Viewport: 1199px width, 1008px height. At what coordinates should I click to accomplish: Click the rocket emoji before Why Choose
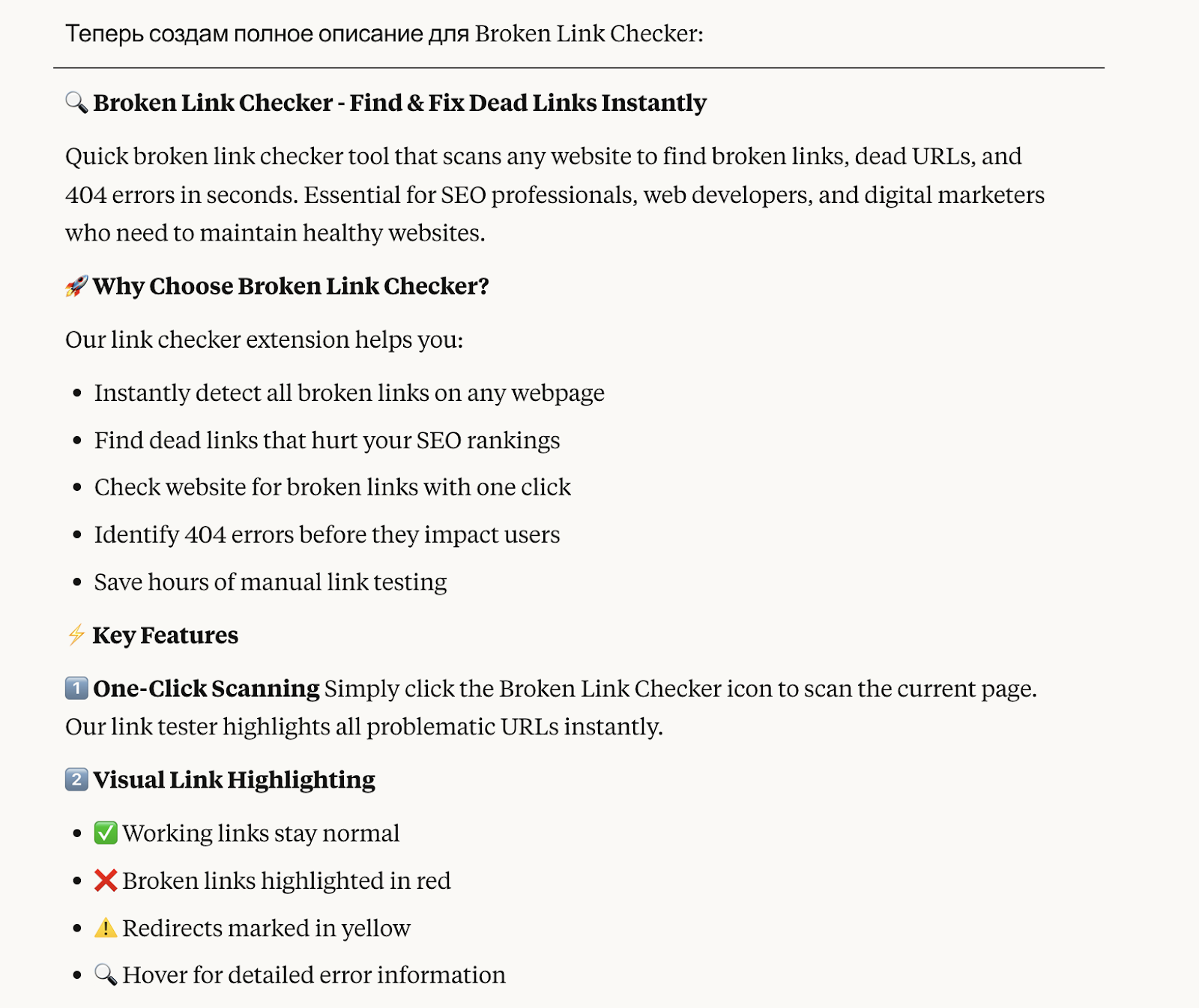[x=76, y=286]
